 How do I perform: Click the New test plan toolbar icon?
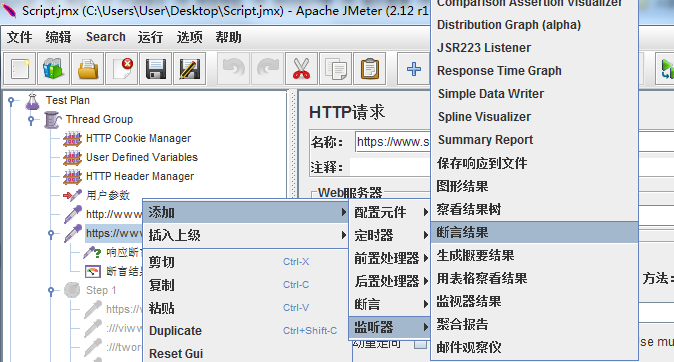tap(20, 69)
